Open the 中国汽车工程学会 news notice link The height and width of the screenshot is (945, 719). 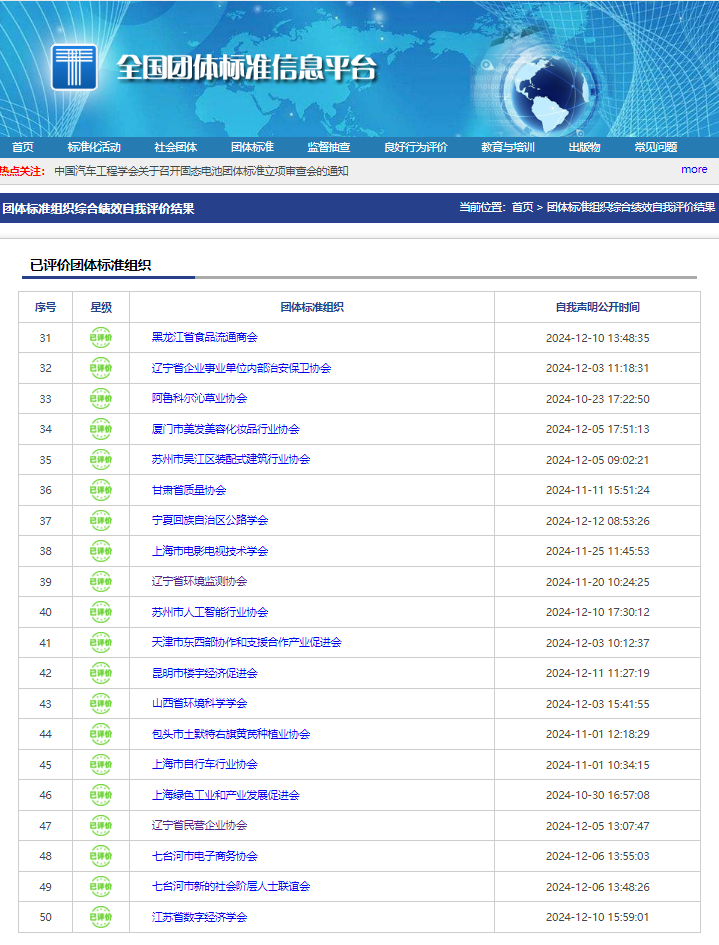(x=201, y=171)
